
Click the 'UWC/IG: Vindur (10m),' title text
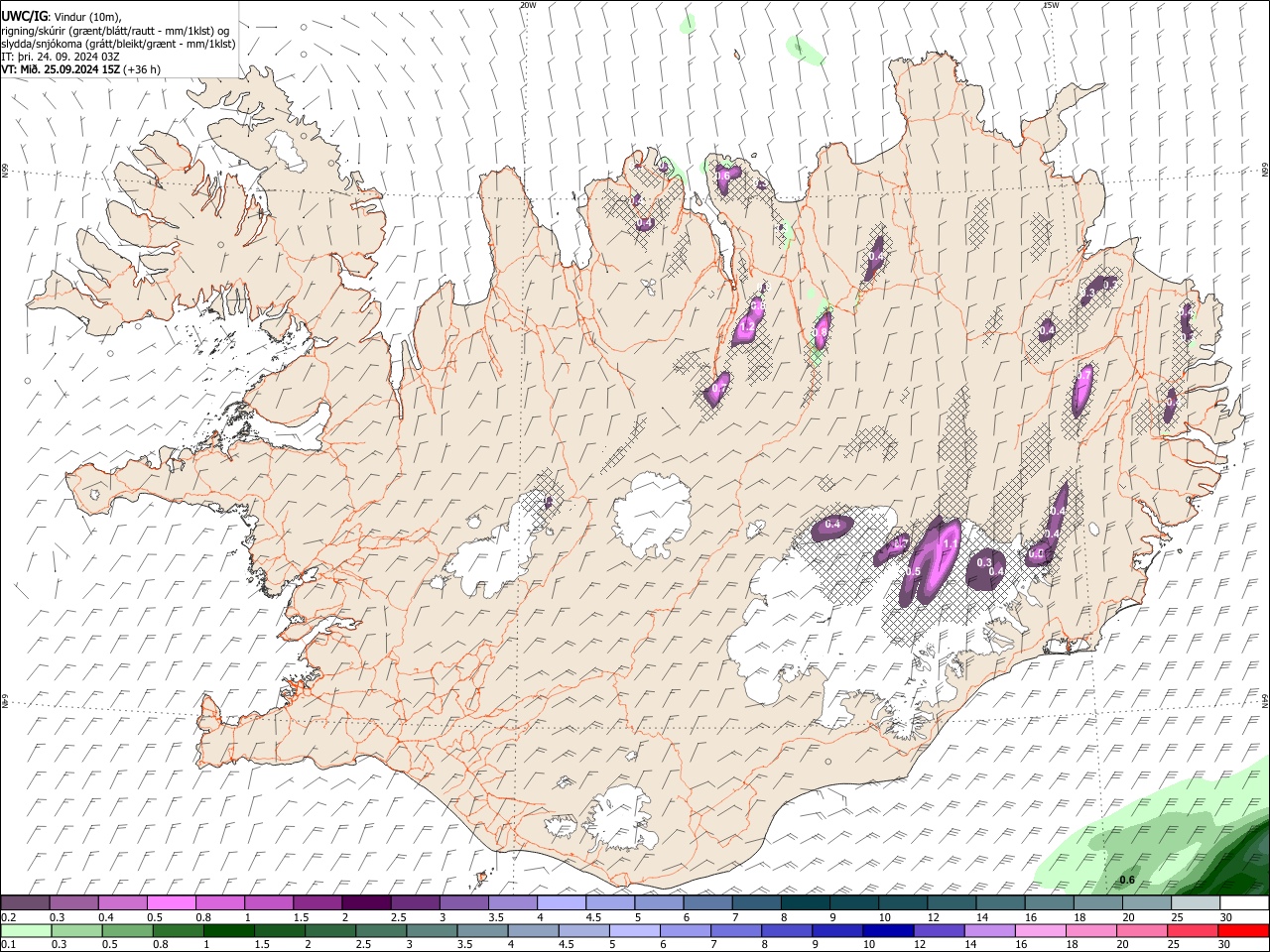[62, 17]
